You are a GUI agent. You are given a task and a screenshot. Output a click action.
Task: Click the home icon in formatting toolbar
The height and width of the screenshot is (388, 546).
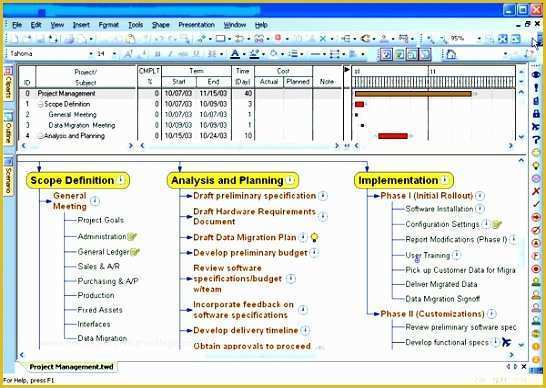451,54
